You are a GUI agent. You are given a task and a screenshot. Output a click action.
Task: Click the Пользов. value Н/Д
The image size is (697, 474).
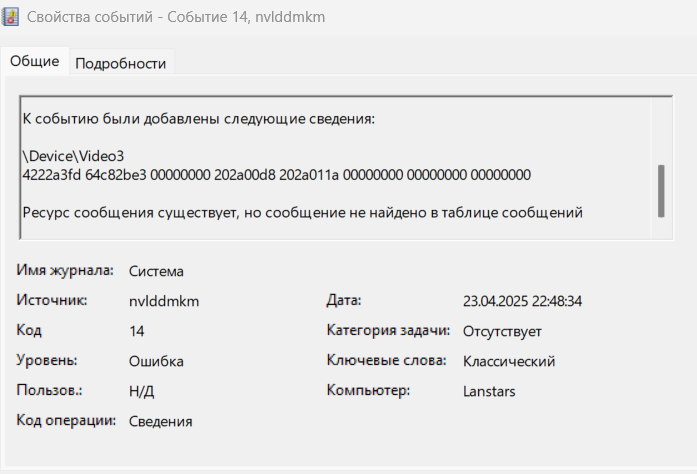141,391
